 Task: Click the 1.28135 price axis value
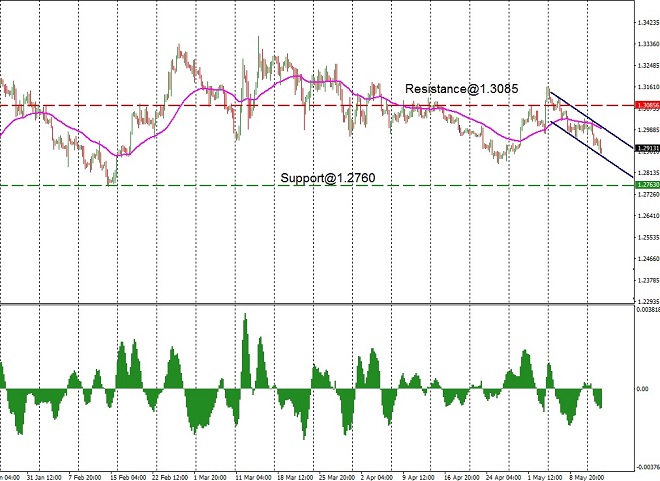pos(648,173)
